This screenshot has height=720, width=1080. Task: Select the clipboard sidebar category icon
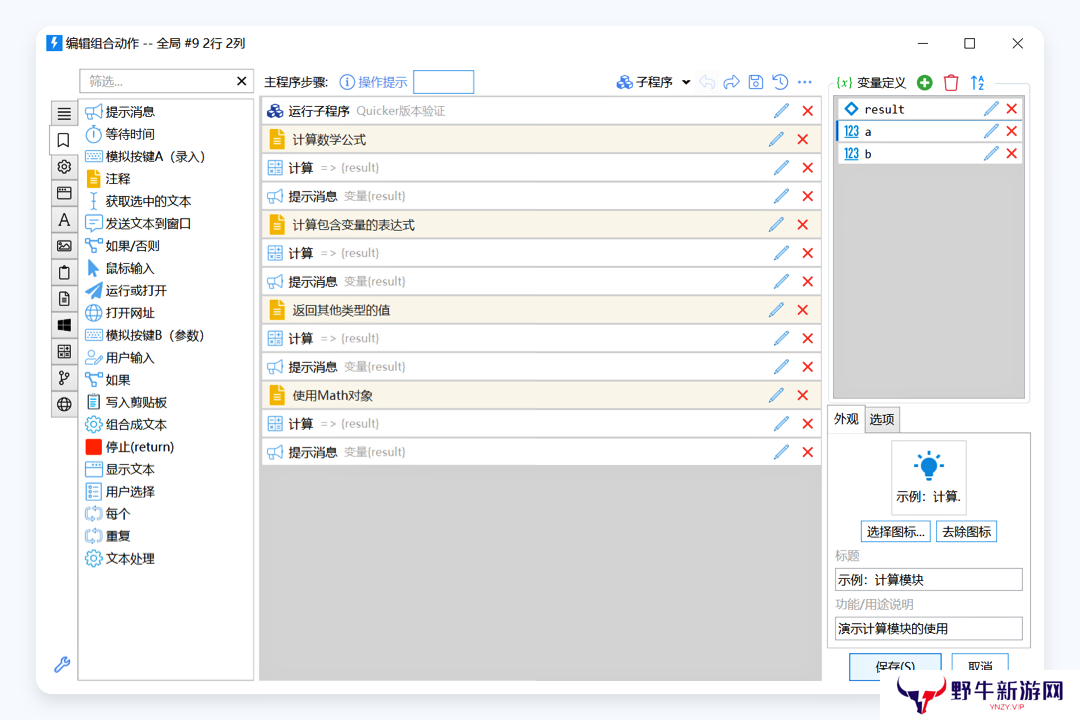pyautogui.click(x=64, y=273)
